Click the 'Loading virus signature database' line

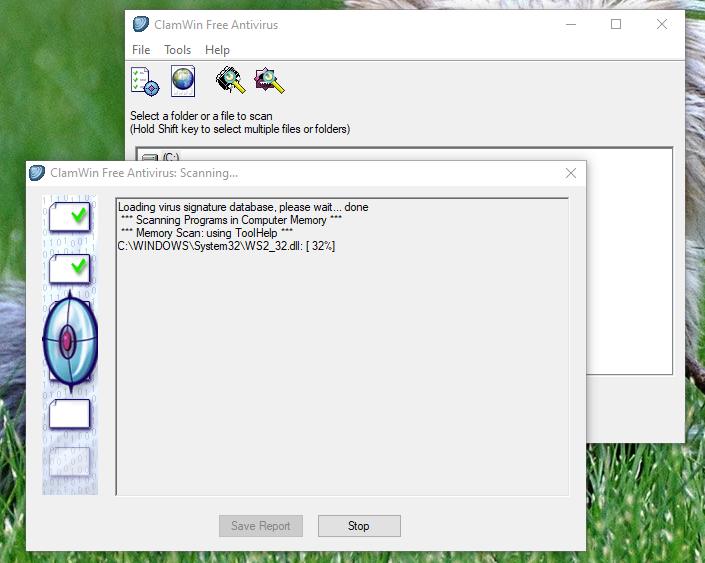coord(243,207)
